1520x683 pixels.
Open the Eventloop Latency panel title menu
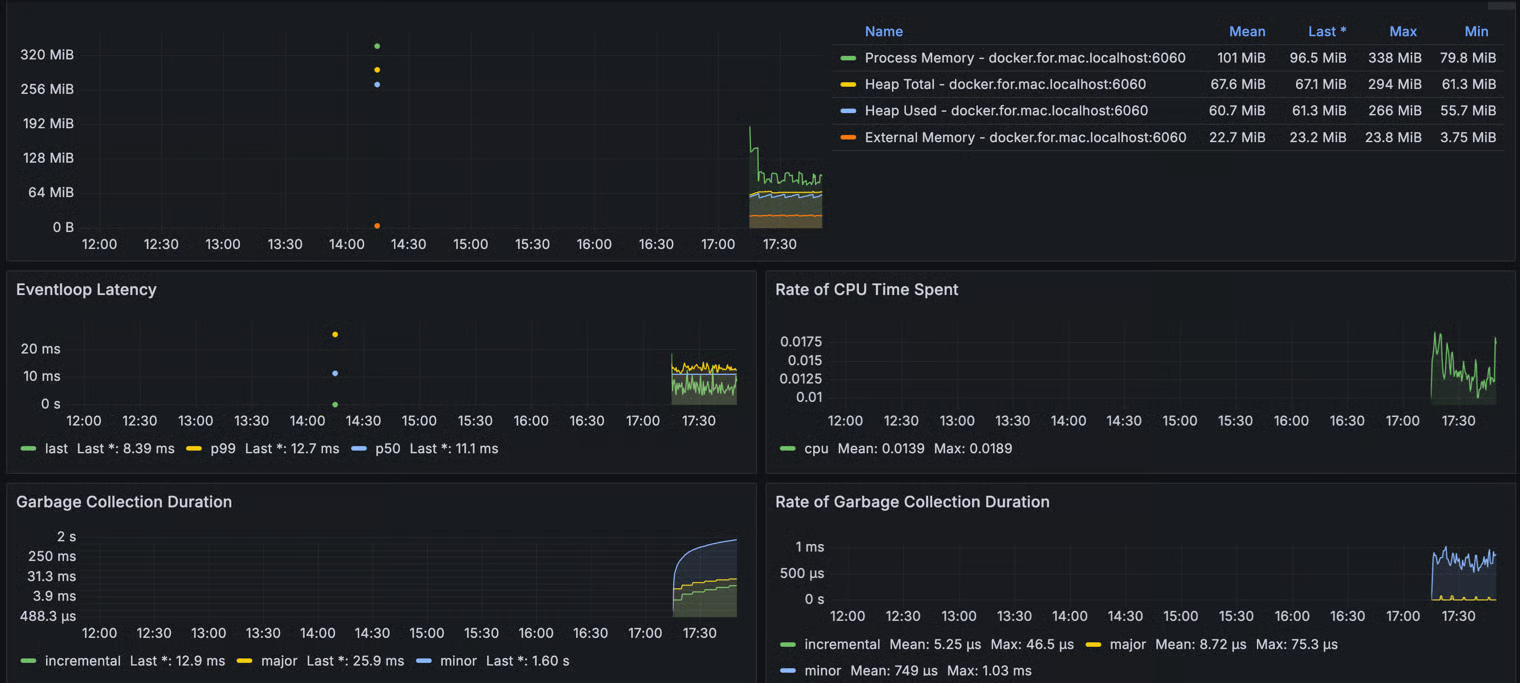[86, 290]
